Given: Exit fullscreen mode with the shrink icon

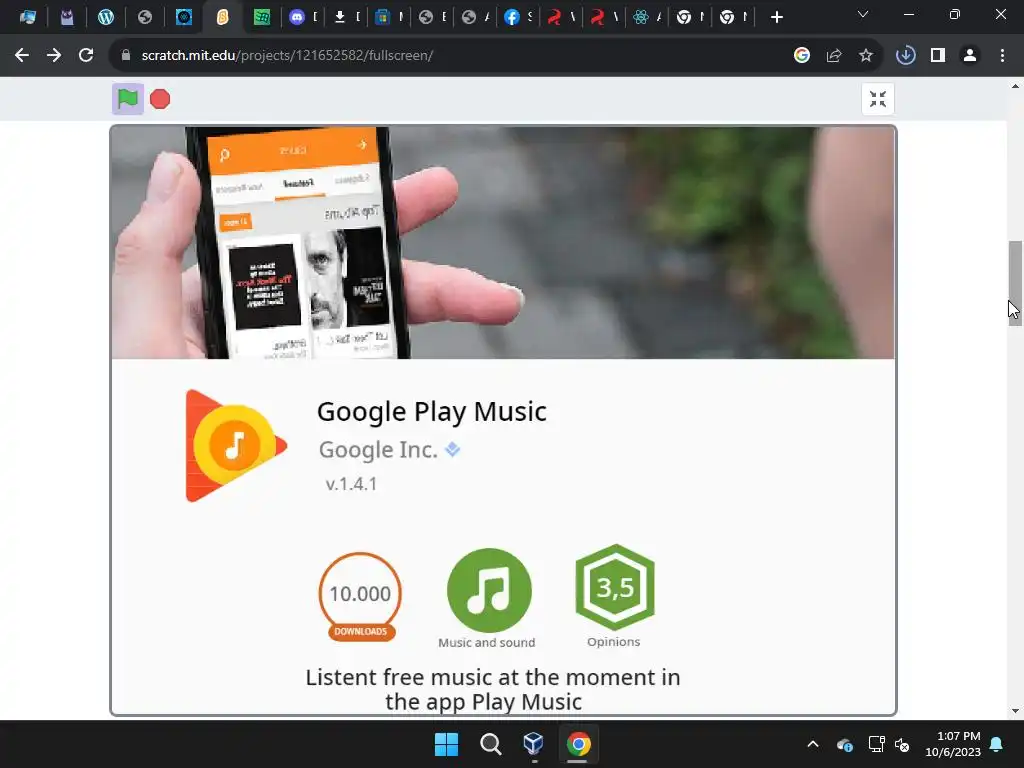Looking at the screenshot, I should point(878,99).
